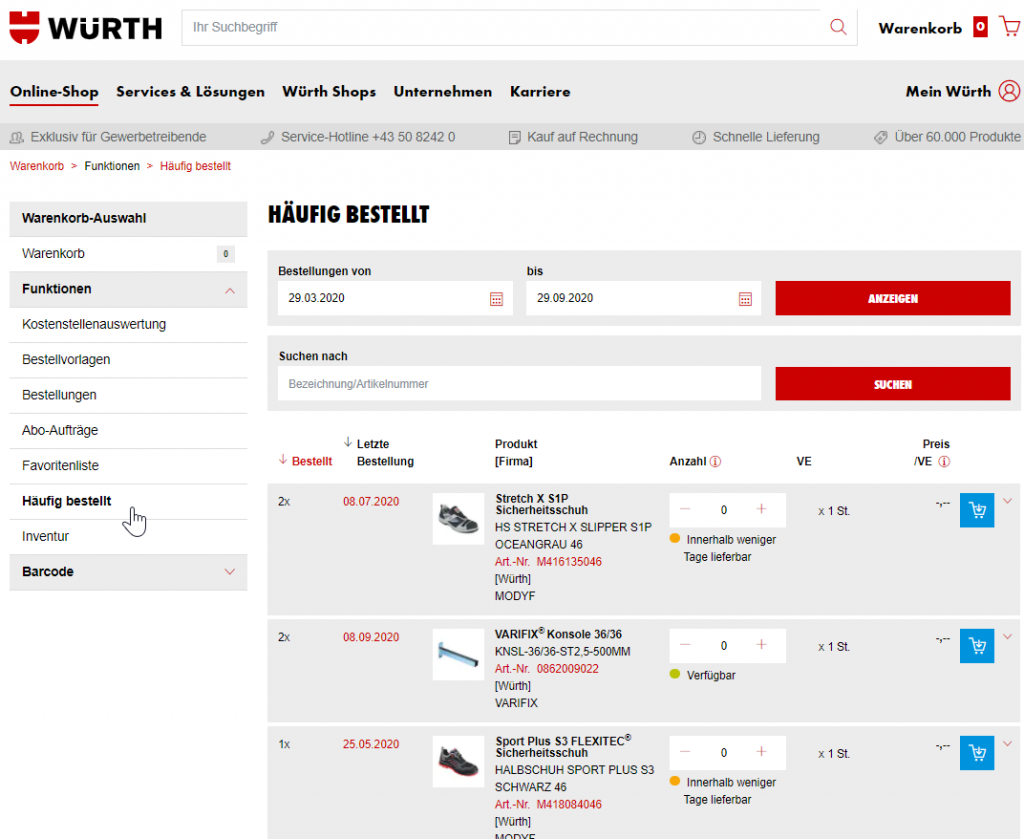Add Stretch X S1P shoe to cart
This screenshot has width=1024, height=839.
977,510
